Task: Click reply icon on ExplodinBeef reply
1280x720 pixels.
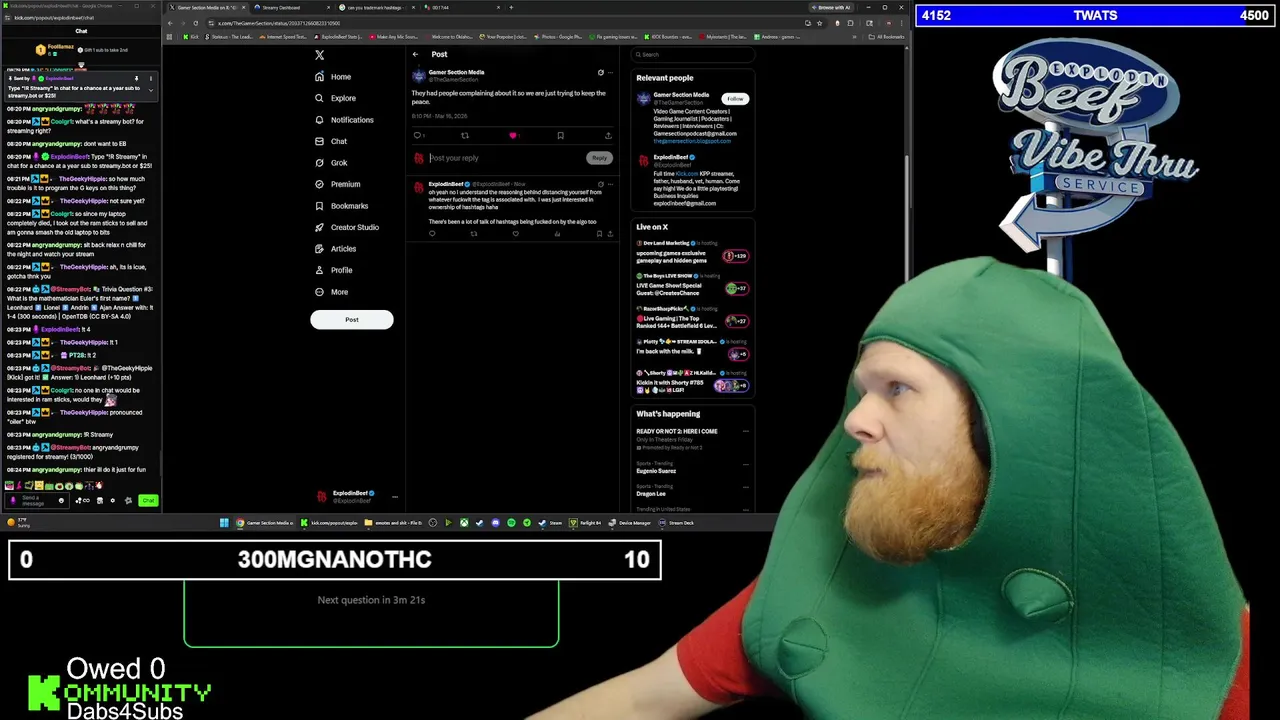Action: [432, 233]
